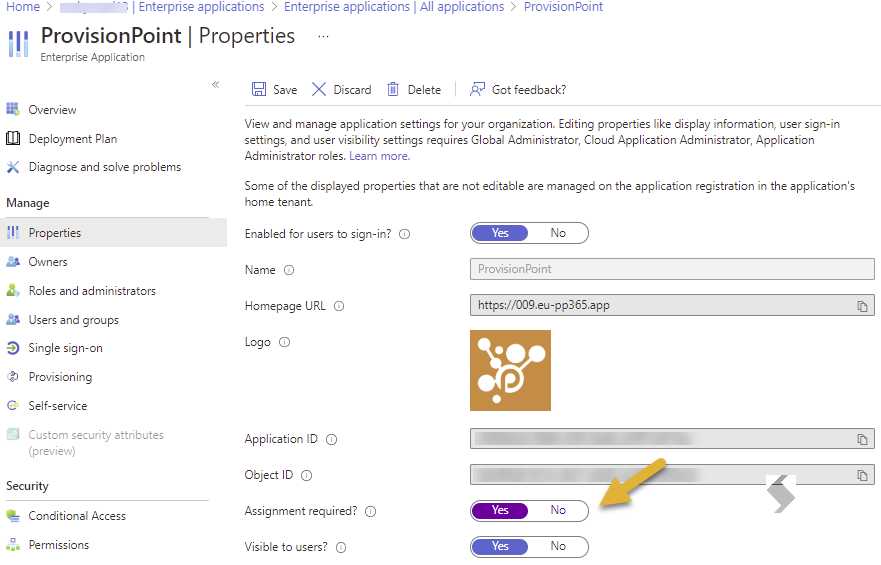Open Roles and administrators page
881x565 pixels.
92,291
